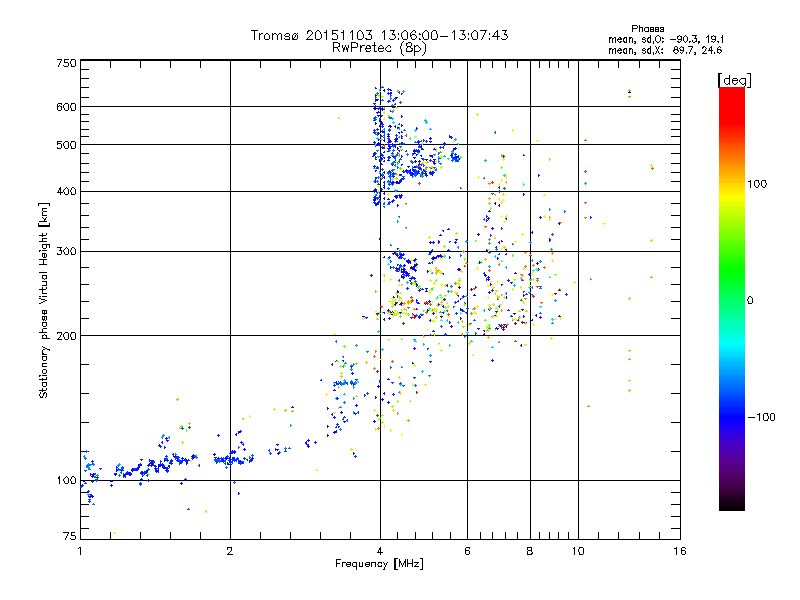This screenshot has width=800, height=600.
Task: Click the y-axis tick label '750'
Action: (x=66, y=63)
